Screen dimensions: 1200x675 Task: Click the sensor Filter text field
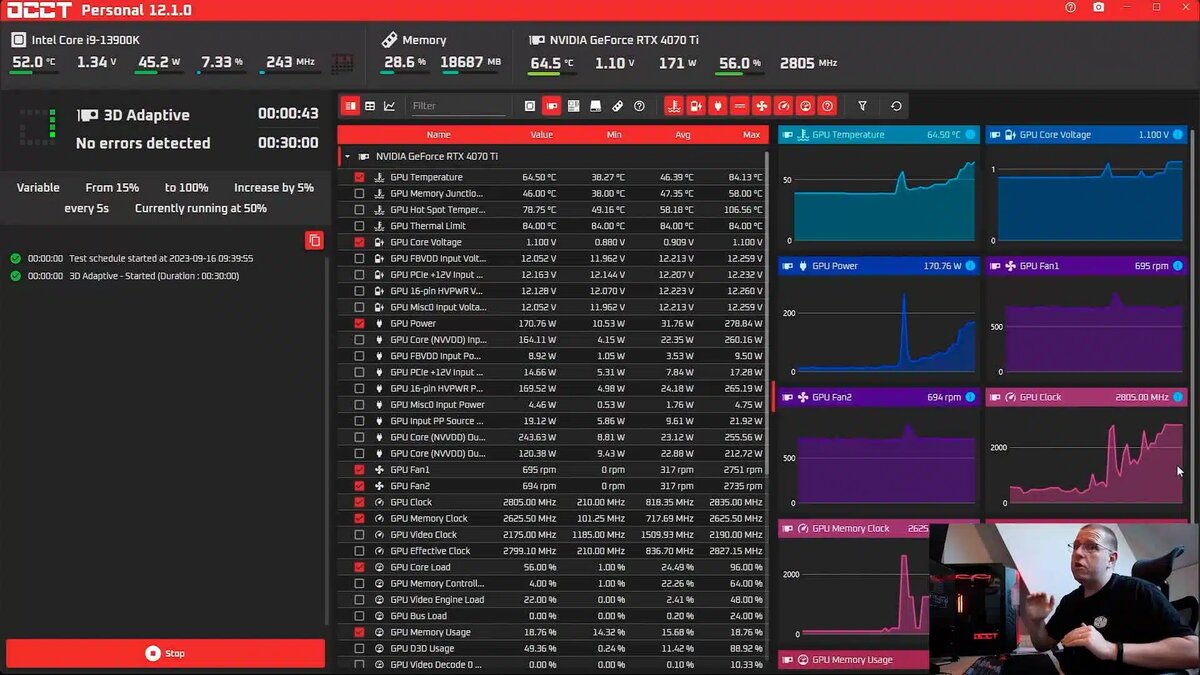[458, 106]
